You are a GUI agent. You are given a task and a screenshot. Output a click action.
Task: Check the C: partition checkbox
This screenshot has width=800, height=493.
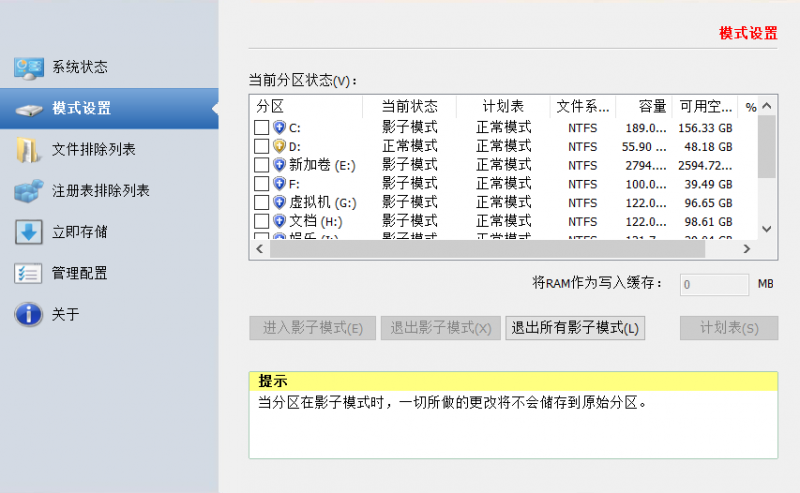coord(261,128)
